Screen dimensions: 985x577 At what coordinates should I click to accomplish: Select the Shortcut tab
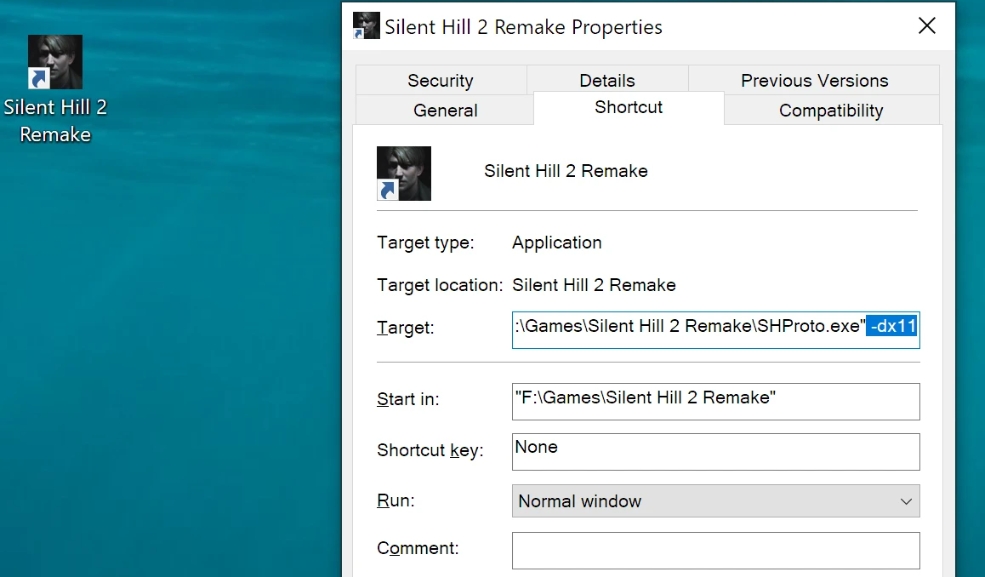[x=628, y=107]
